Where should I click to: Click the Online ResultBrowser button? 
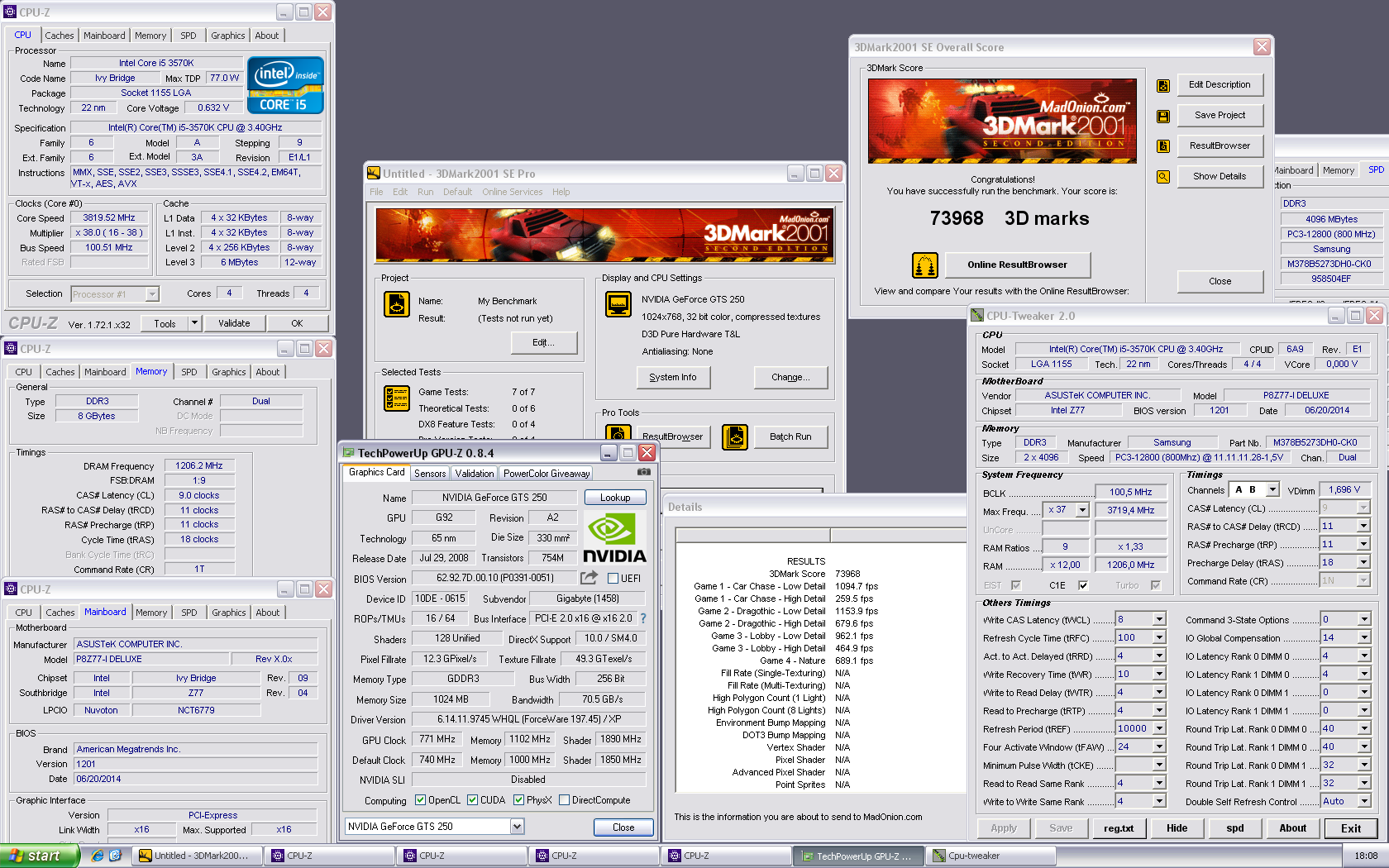pyautogui.click(x=1017, y=265)
